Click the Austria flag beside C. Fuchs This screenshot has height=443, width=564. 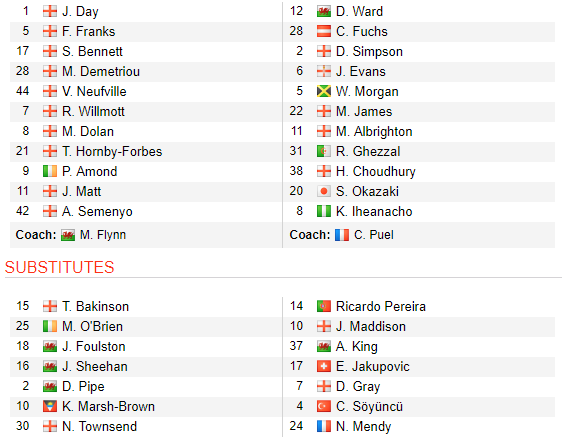[323, 31]
